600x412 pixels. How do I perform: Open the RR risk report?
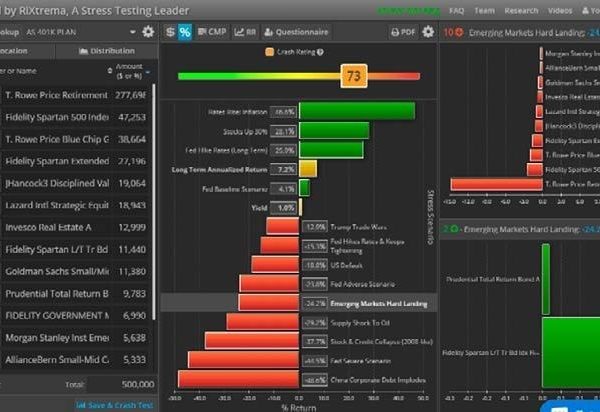point(244,32)
